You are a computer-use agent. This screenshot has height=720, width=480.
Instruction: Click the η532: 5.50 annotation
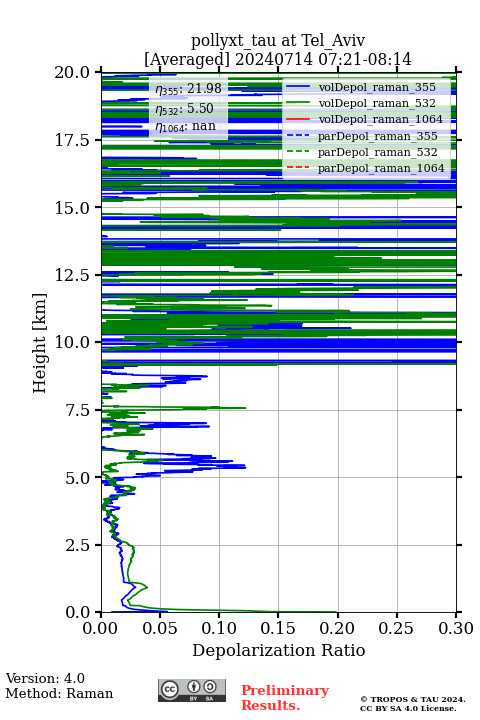[184, 109]
